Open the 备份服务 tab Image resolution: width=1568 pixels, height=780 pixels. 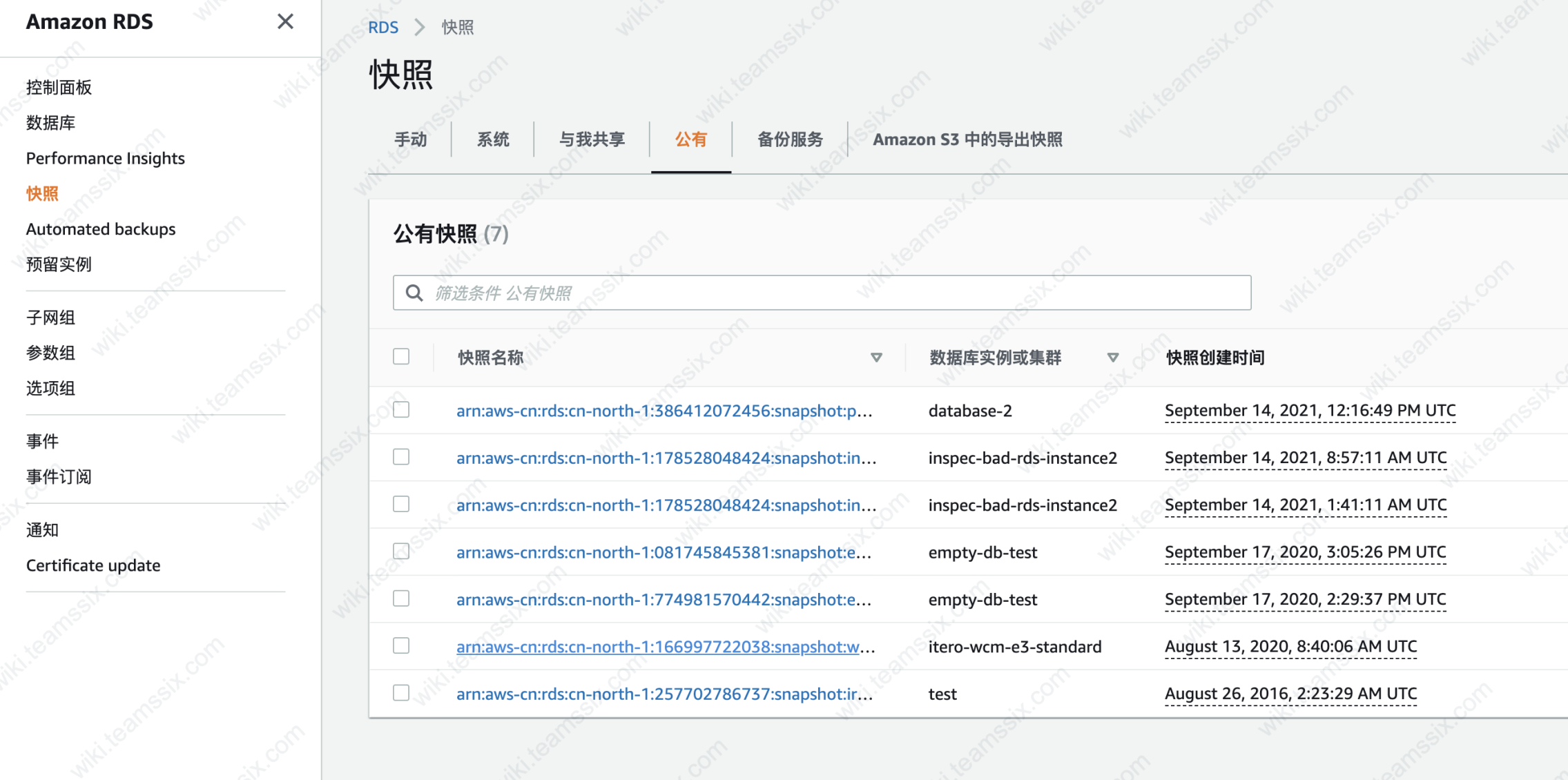pyautogui.click(x=790, y=139)
